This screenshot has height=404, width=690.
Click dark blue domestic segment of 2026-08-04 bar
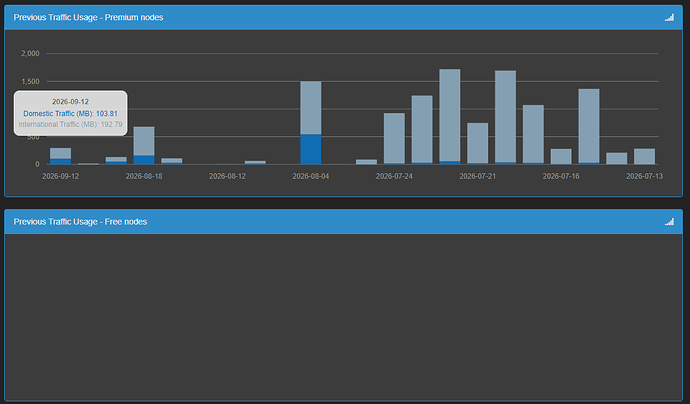coord(311,149)
